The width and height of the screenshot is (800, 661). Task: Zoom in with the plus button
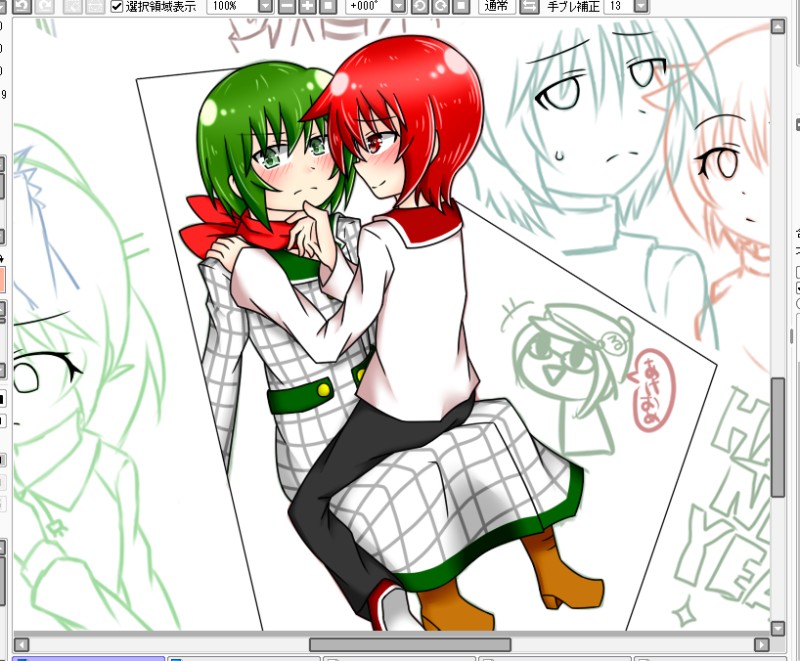[x=308, y=6]
